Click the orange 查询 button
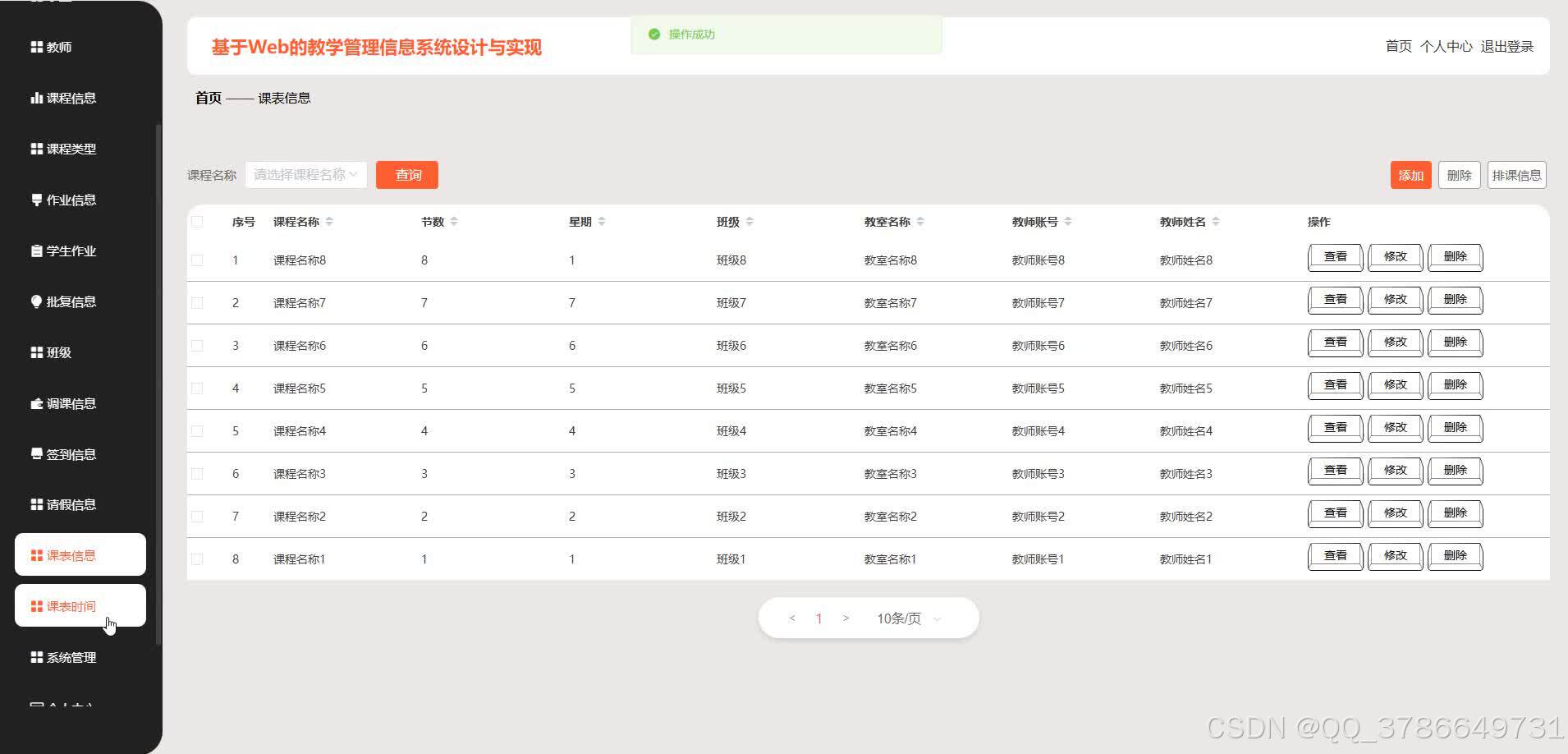Screen dimensions: 1568x754 [x=407, y=175]
